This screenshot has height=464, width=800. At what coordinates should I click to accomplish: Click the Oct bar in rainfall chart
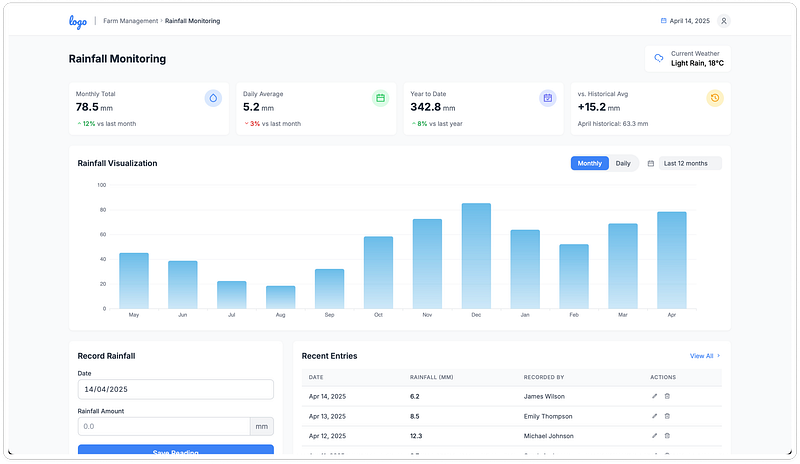(x=378, y=273)
